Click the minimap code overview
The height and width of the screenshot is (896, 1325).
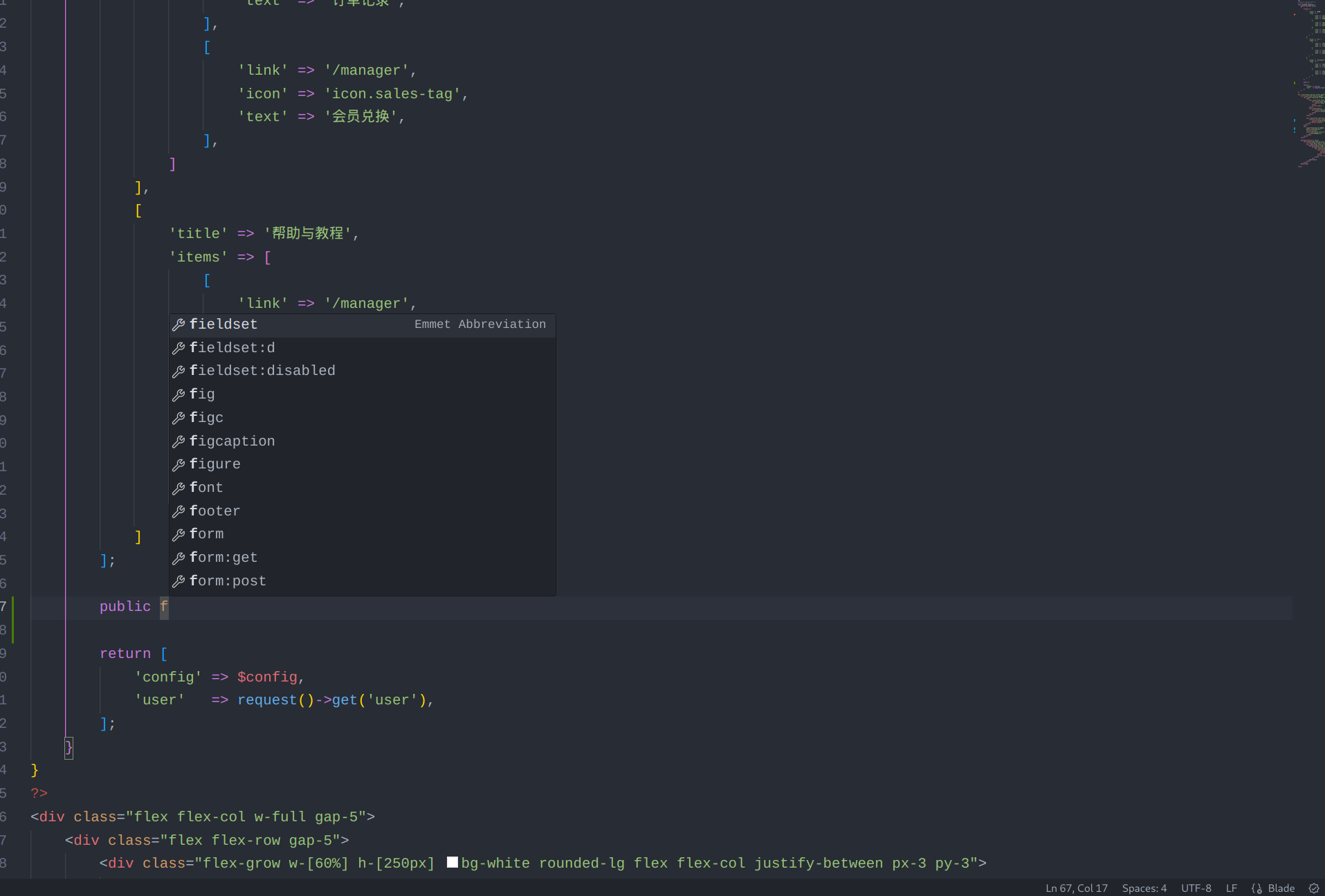coord(1309,83)
